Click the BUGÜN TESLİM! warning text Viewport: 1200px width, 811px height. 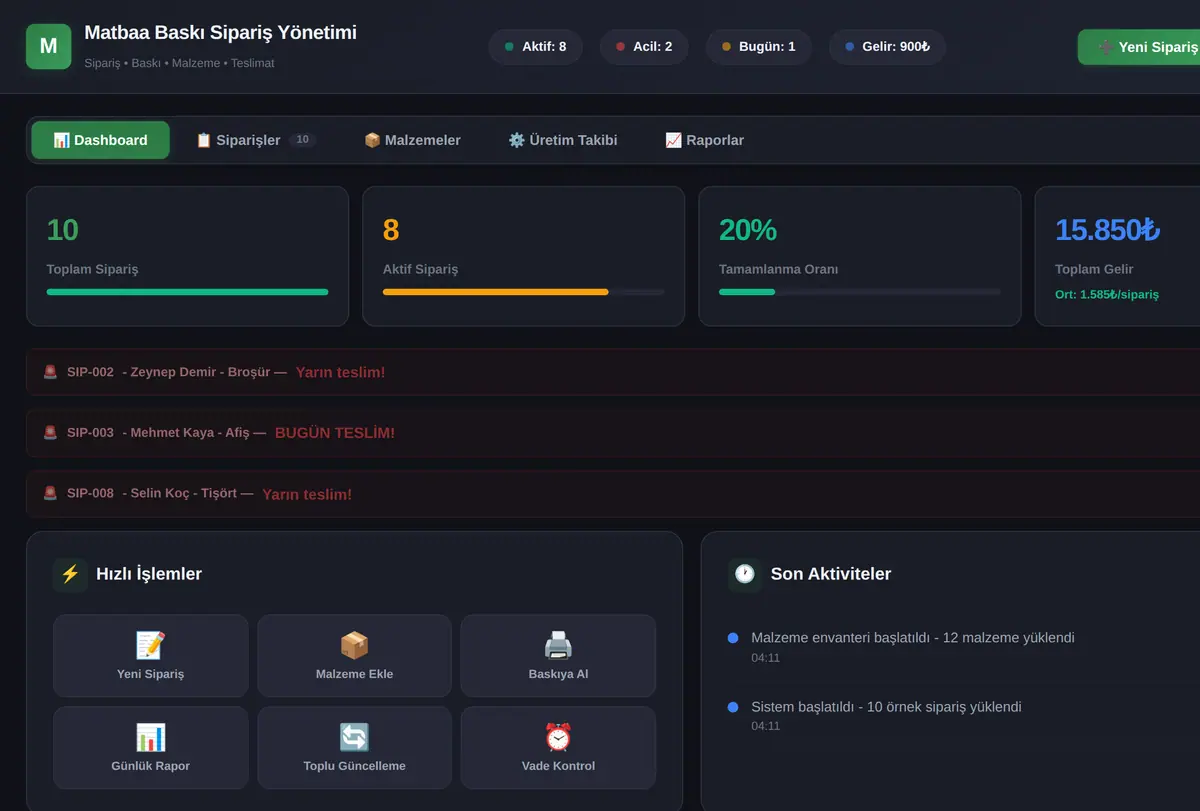pyautogui.click(x=335, y=433)
